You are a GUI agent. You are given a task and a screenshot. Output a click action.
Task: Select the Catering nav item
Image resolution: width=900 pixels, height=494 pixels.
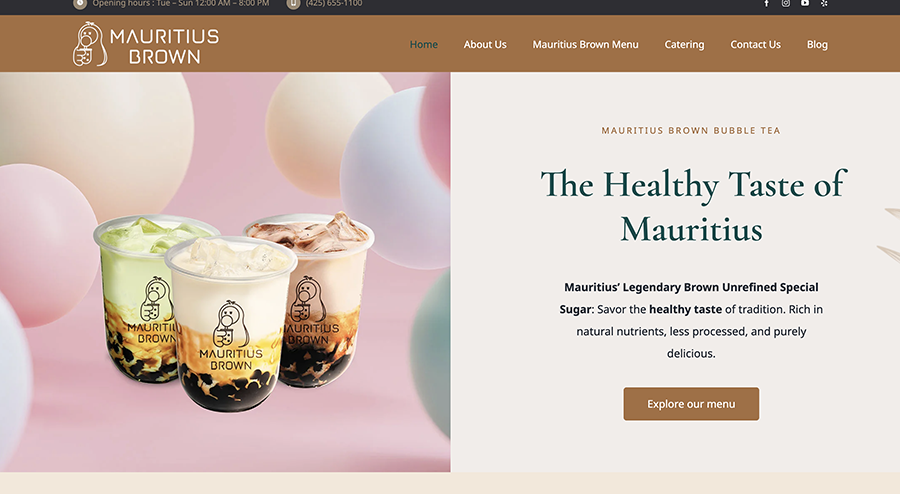[x=684, y=44]
